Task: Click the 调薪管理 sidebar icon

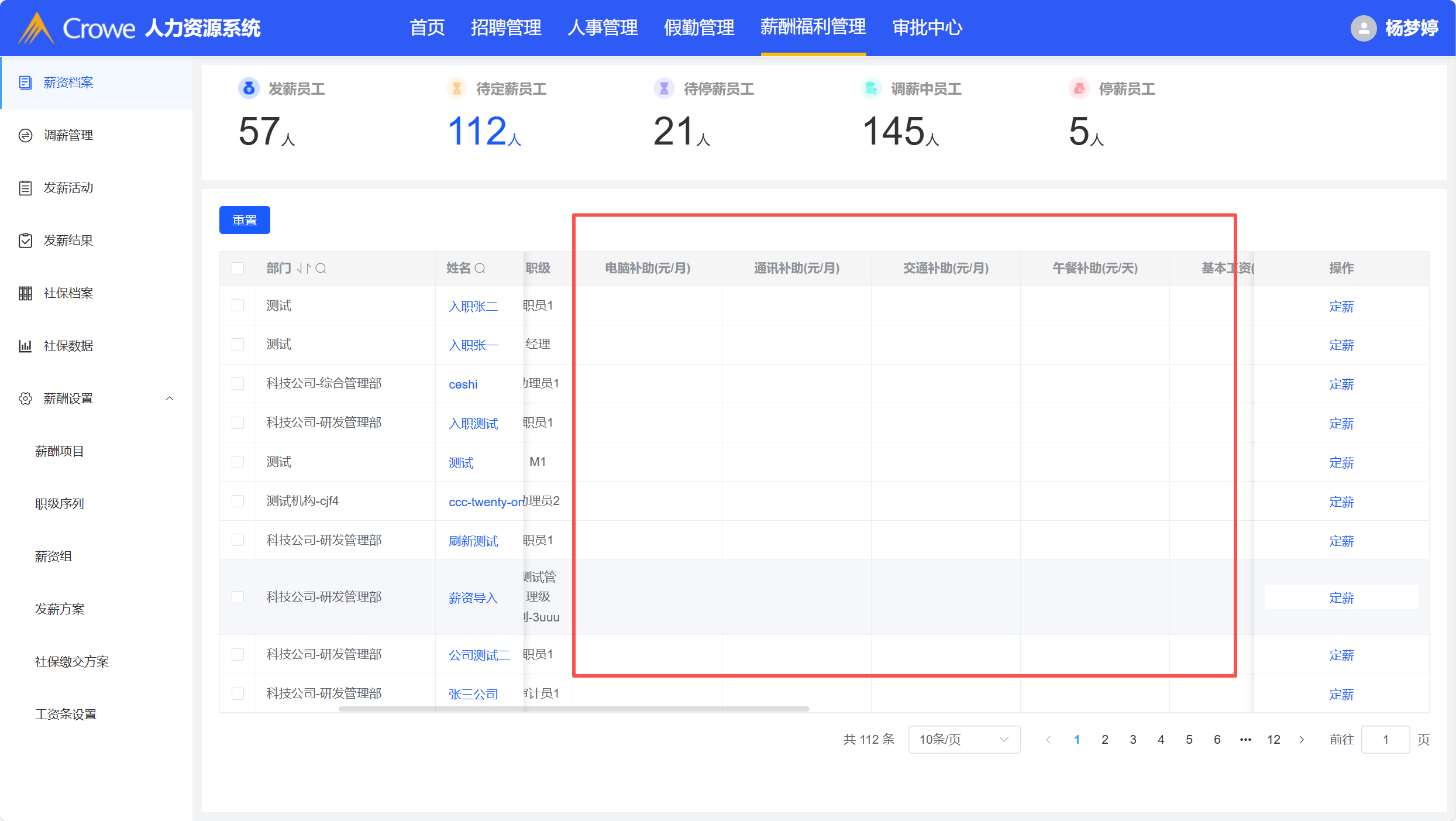Action: (x=25, y=135)
